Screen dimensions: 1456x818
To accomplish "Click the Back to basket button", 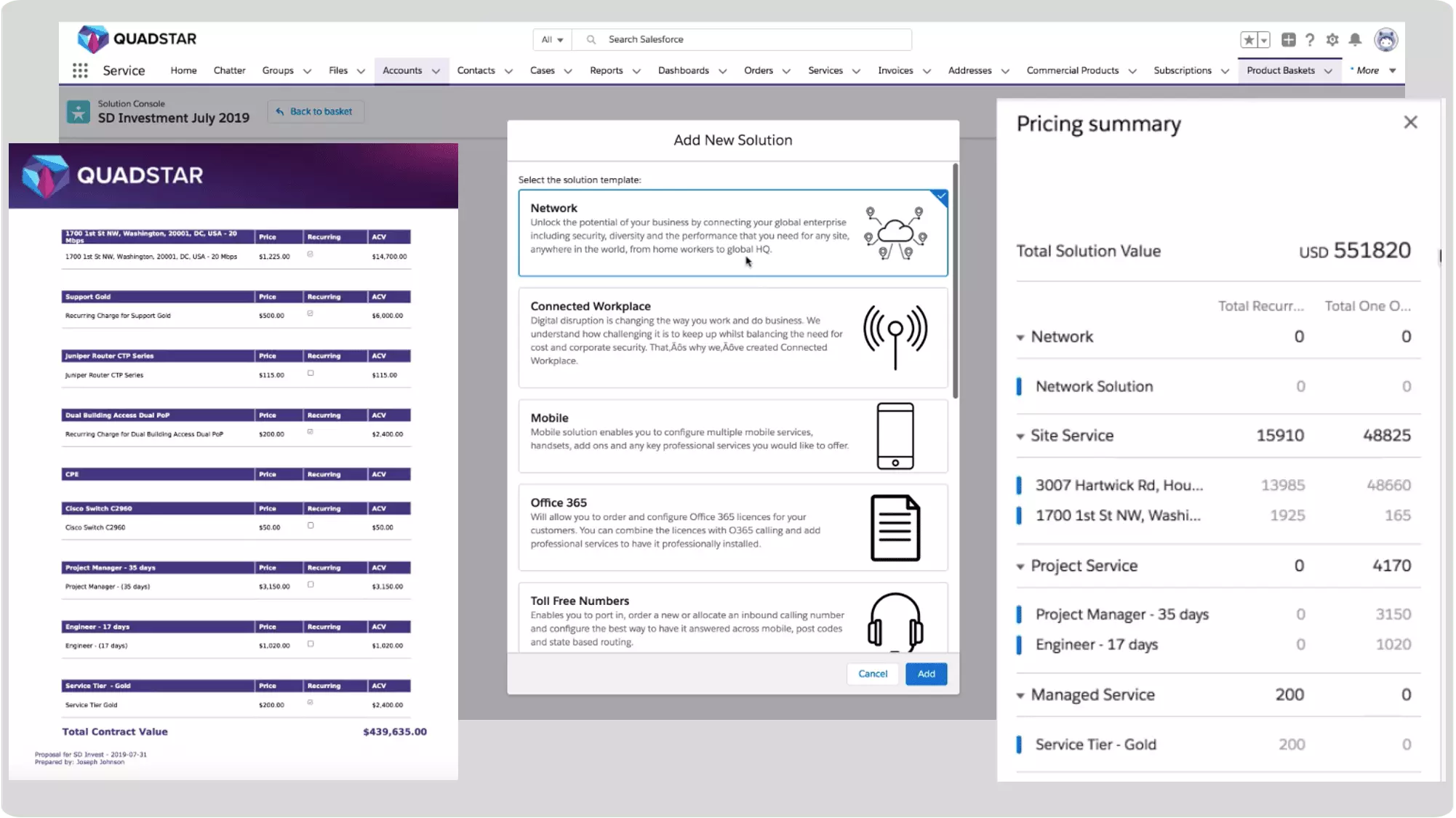I will [315, 111].
